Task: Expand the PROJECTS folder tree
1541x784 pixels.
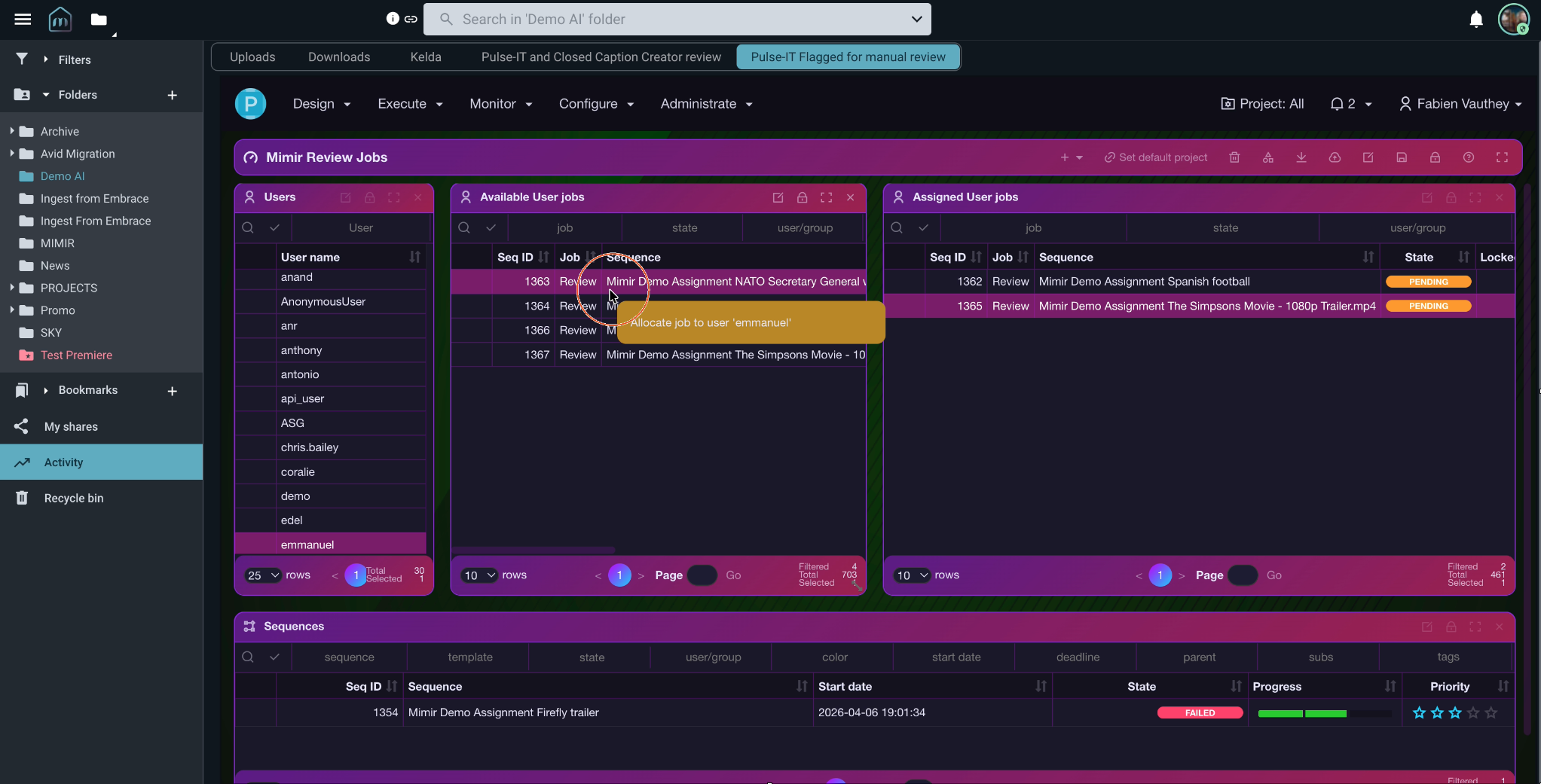Action: (x=12, y=288)
